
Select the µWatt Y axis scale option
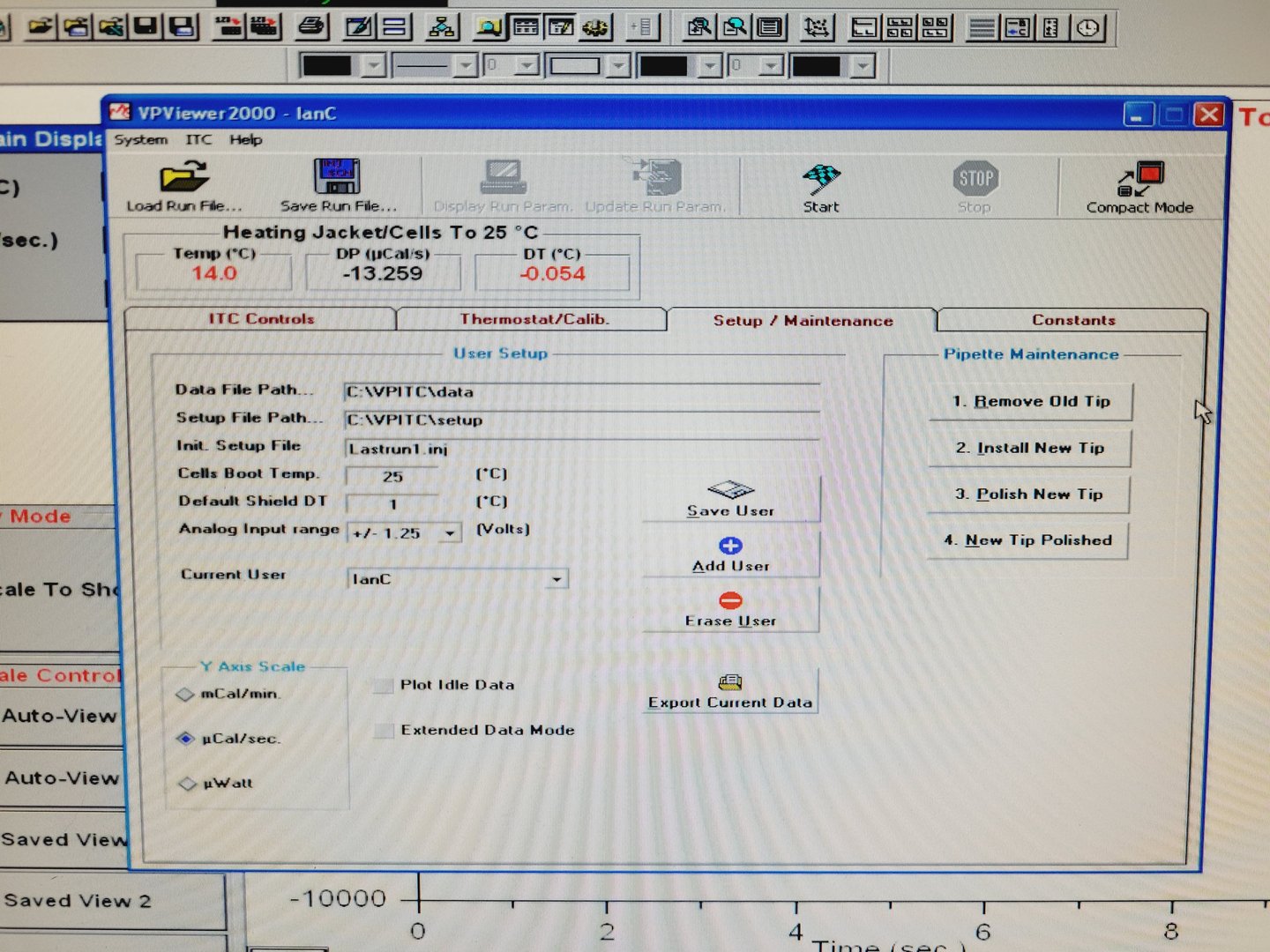point(187,783)
